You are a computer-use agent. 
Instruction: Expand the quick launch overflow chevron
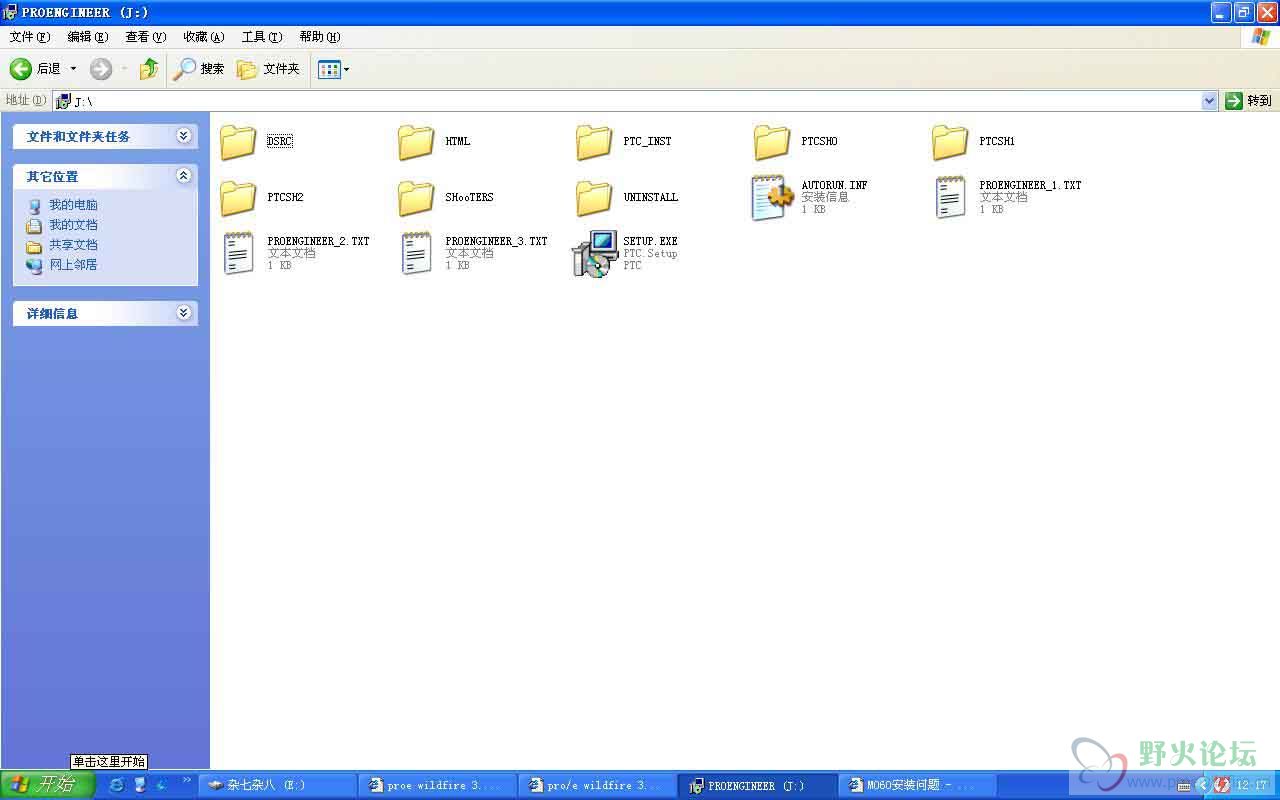click(187, 780)
